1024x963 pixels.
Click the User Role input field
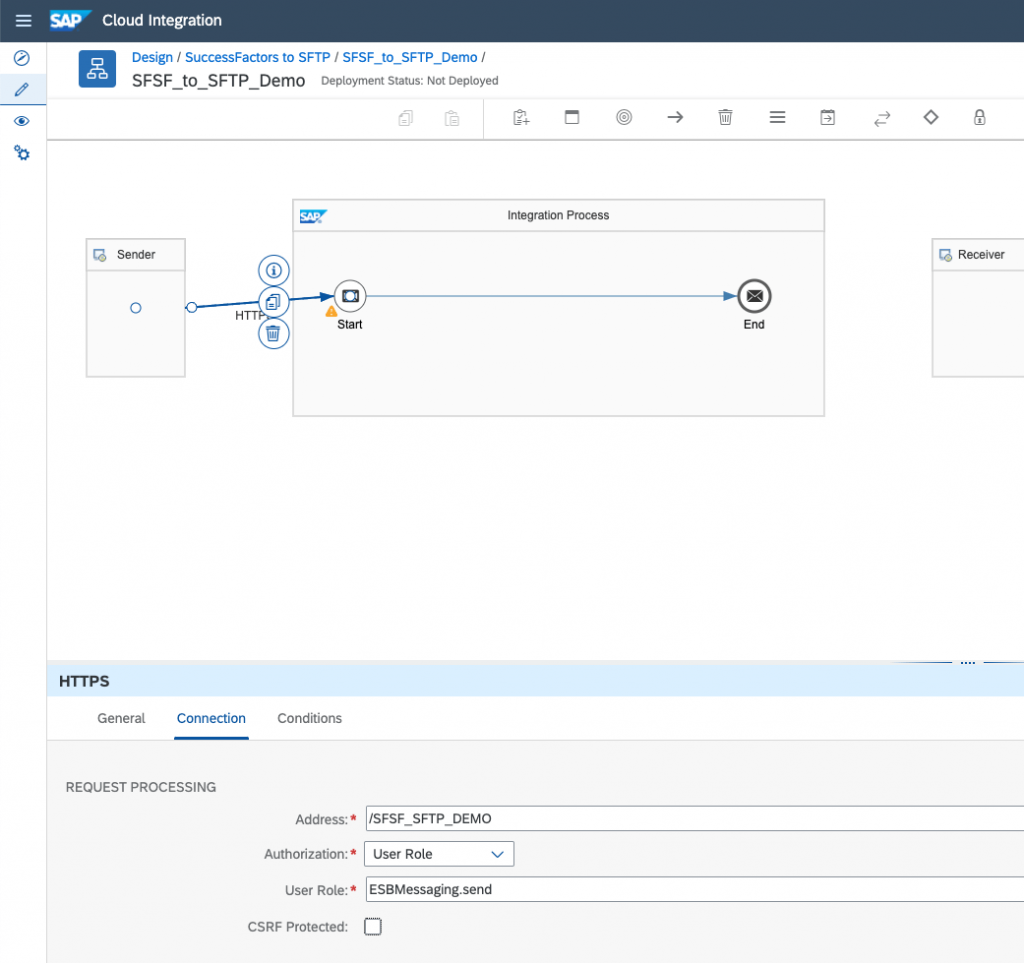pyautogui.click(x=694, y=889)
